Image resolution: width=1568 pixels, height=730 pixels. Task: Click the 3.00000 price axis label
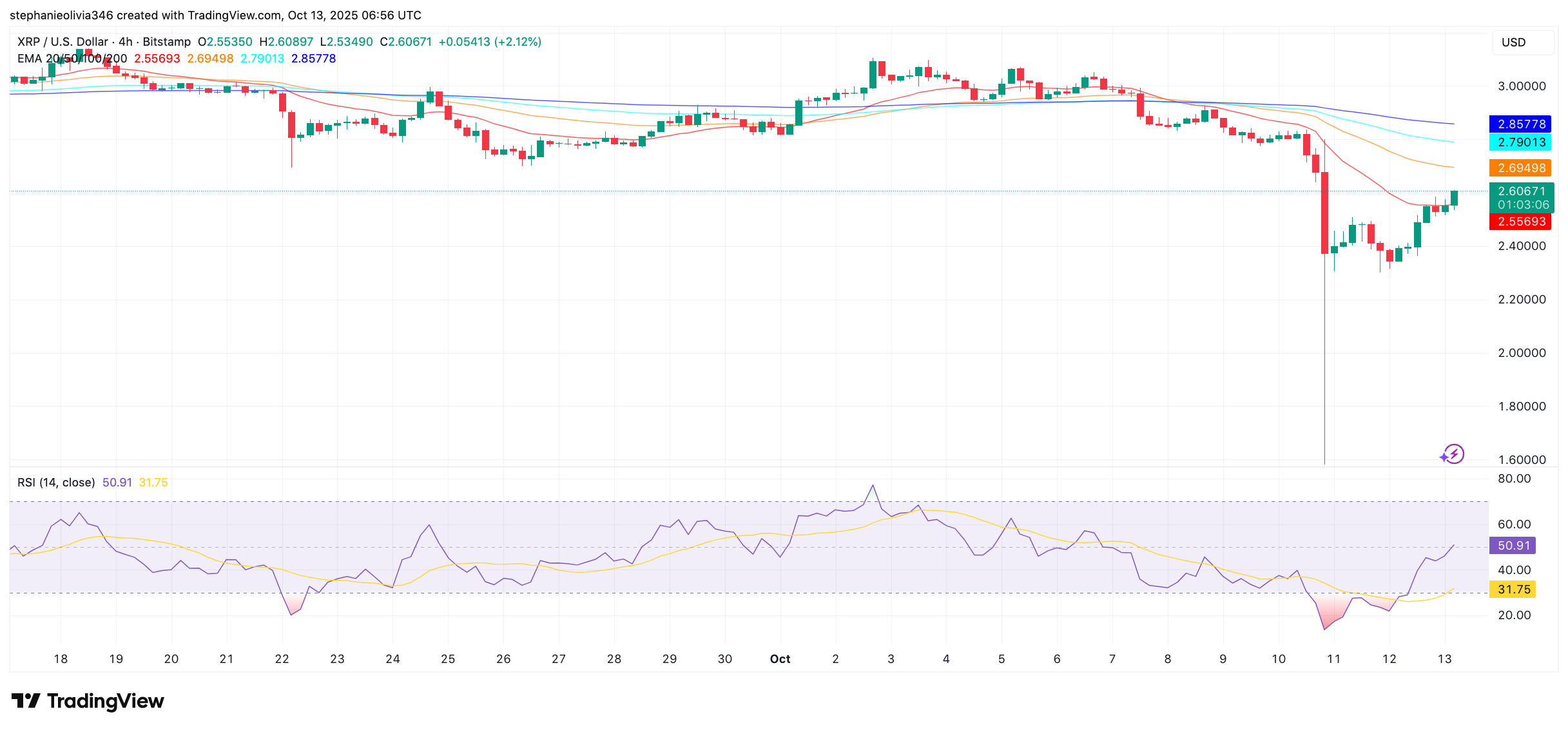[x=1521, y=86]
